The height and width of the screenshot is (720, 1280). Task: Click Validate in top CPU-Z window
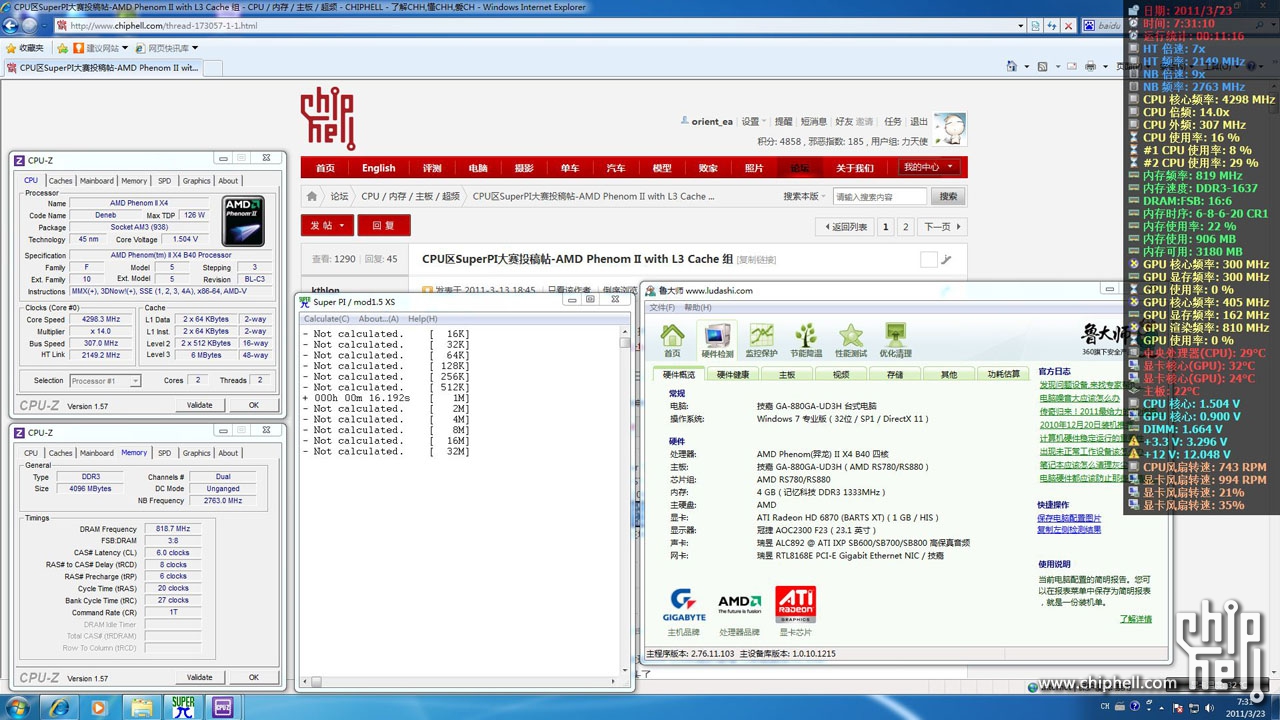(200, 405)
